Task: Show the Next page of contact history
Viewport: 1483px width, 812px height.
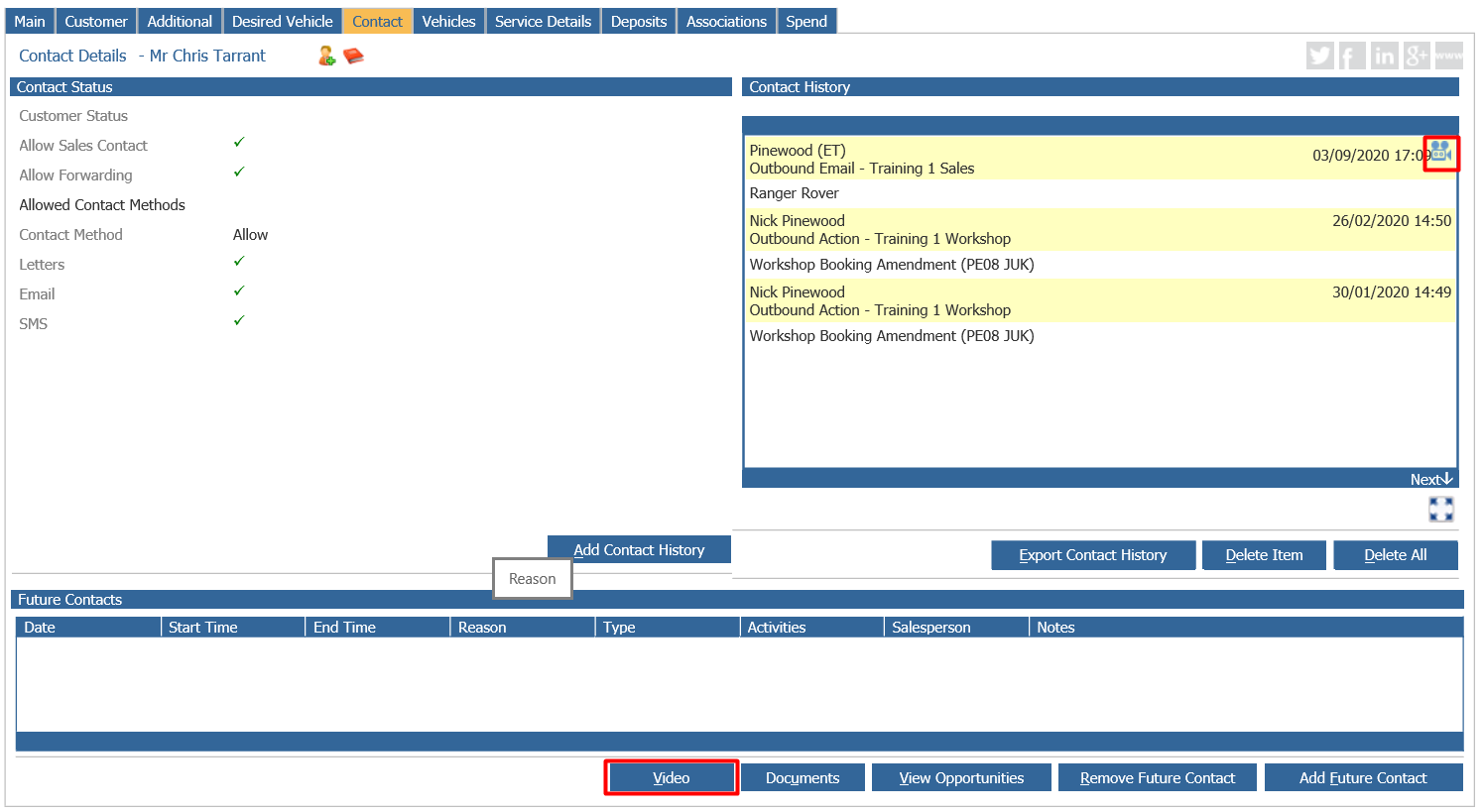Action: click(x=1431, y=479)
